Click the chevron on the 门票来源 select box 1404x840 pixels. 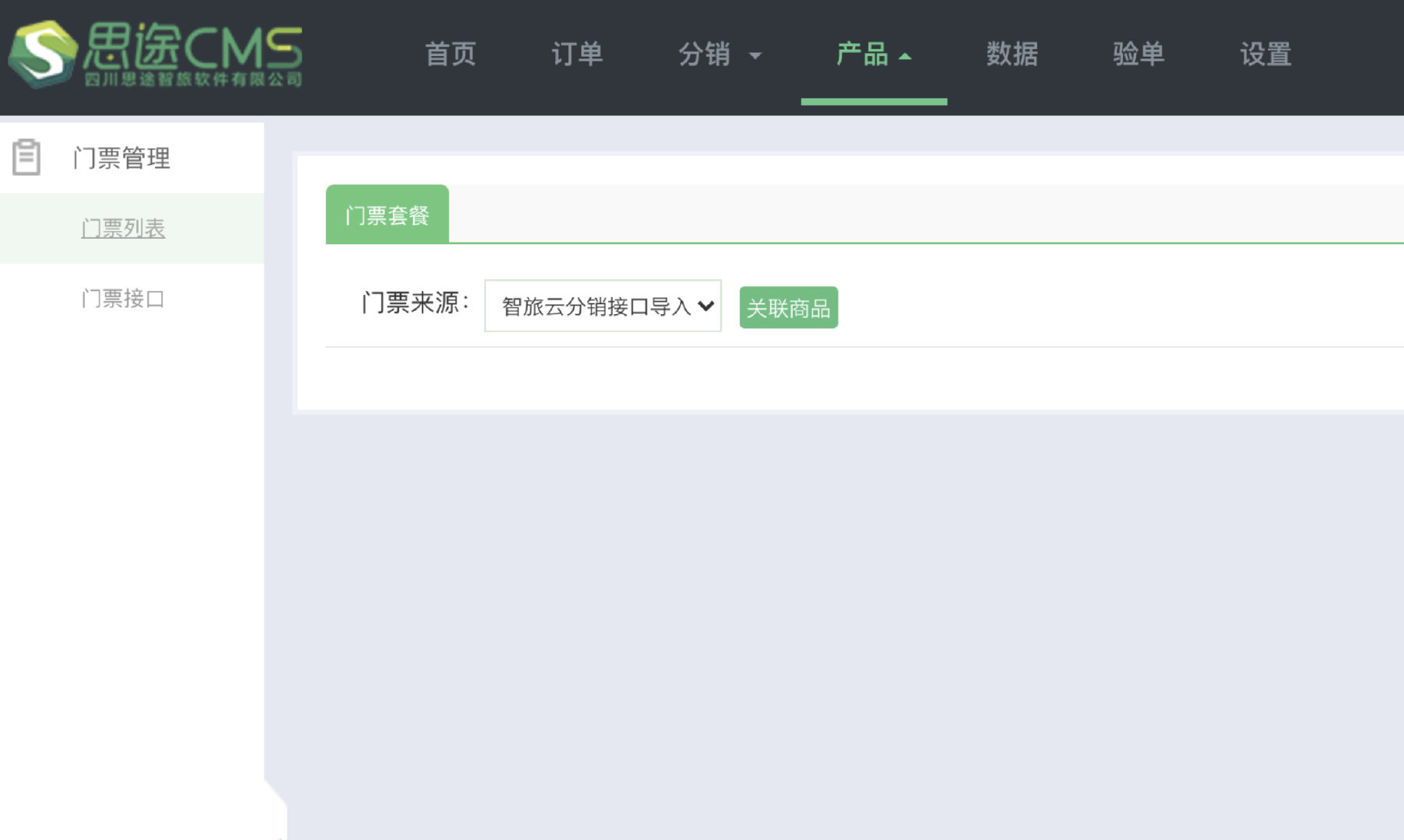pos(706,306)
